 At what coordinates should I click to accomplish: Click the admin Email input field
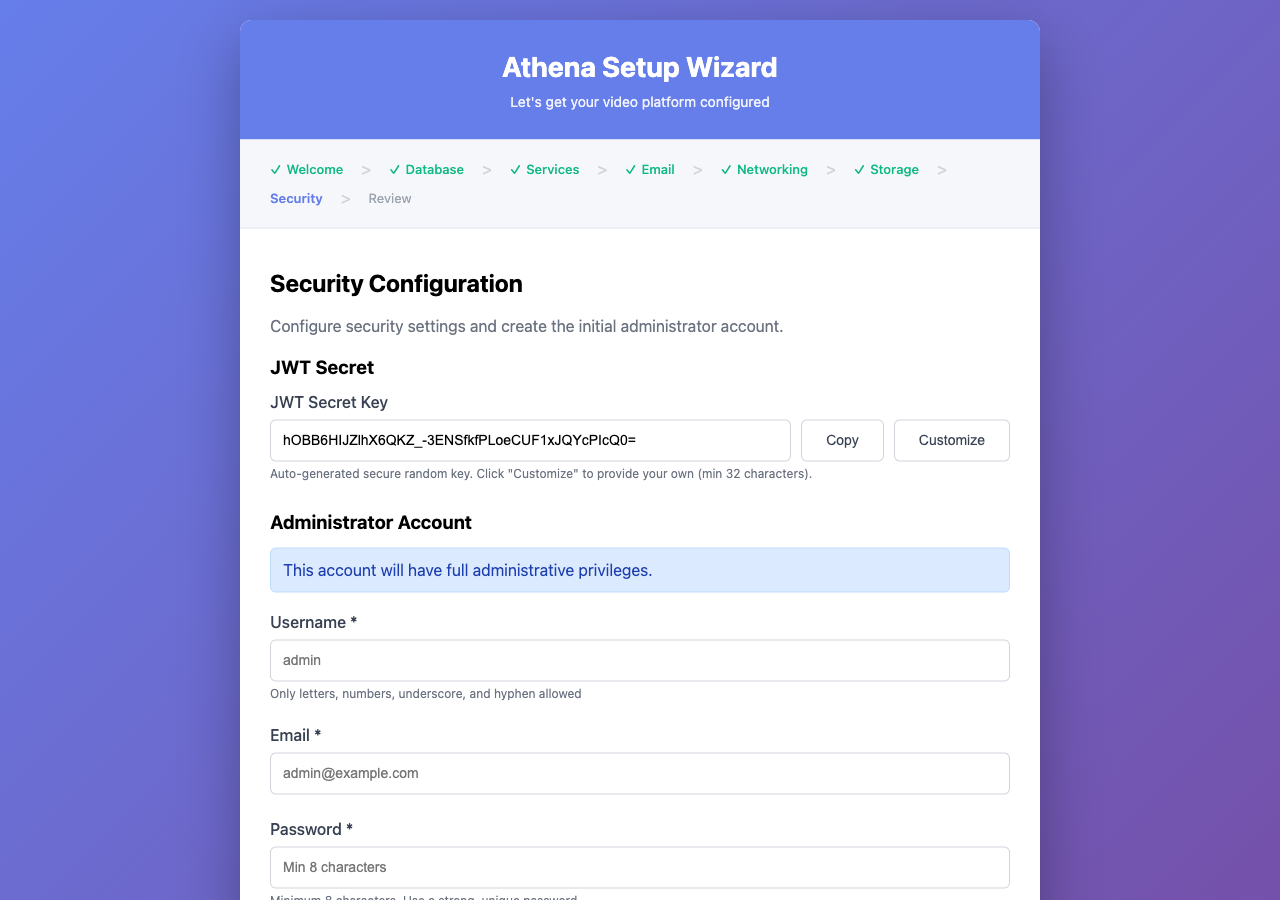640,773
